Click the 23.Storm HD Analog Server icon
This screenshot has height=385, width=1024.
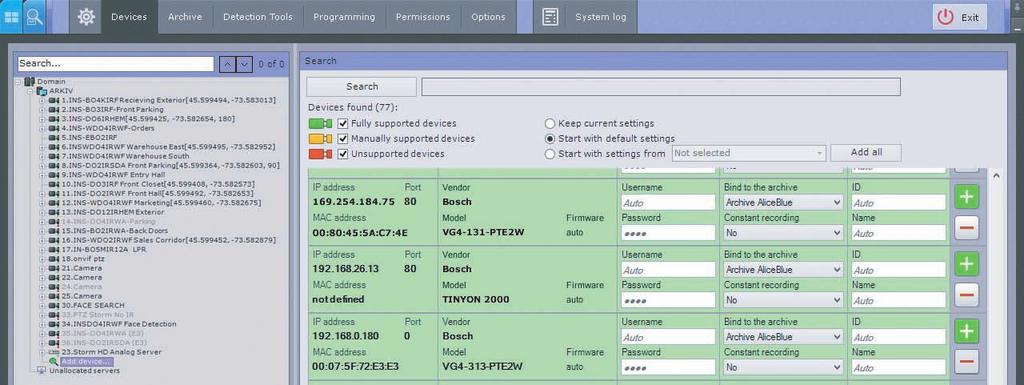54,352
